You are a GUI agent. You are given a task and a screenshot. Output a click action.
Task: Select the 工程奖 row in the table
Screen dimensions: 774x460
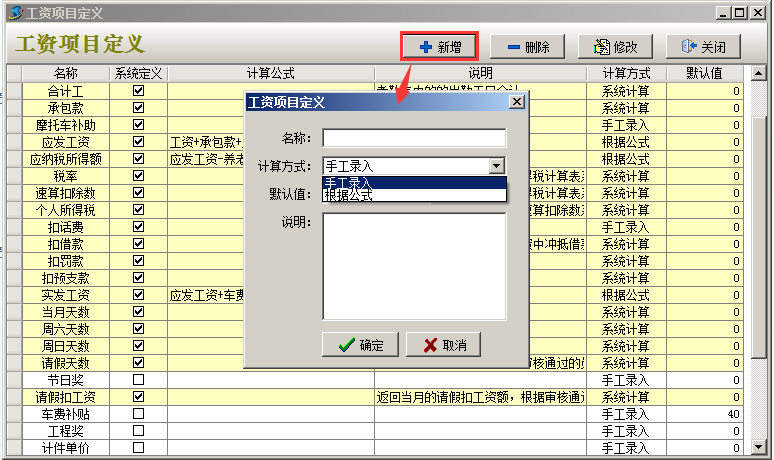tap(66, 430)
